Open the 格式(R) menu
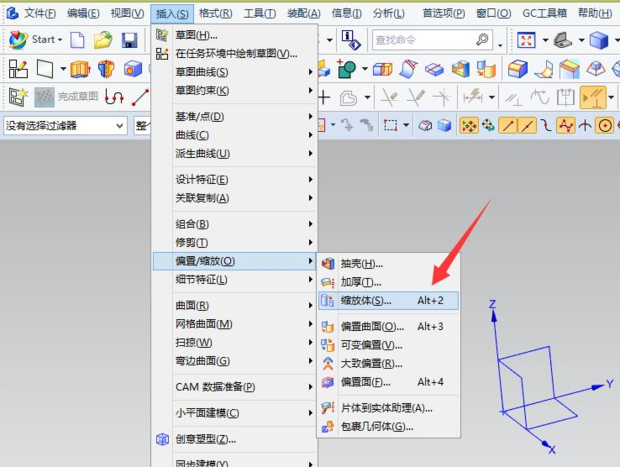The width and height of the screenshot is (620, 467). [215, 14]
